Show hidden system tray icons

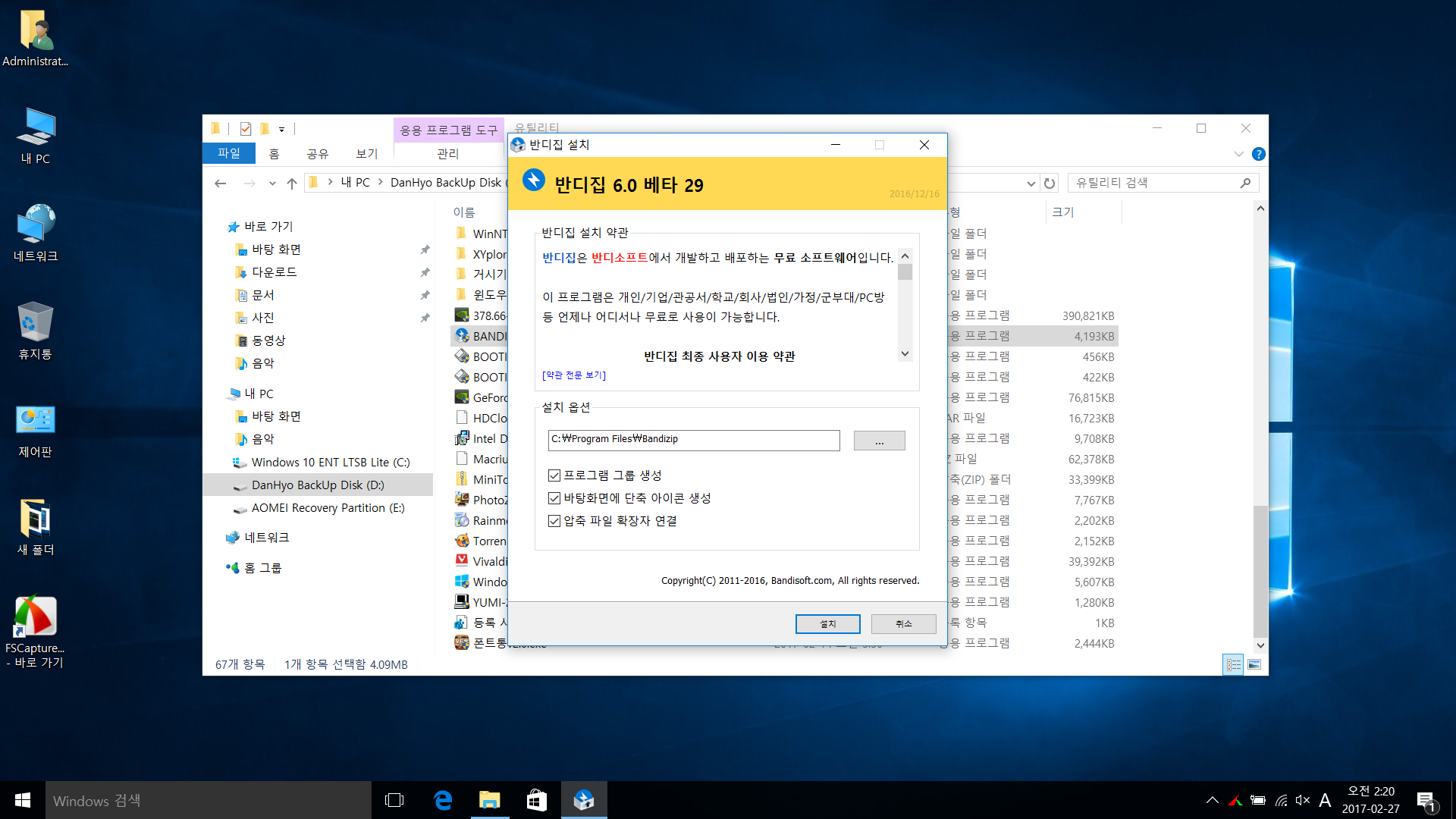point(1213,800)
